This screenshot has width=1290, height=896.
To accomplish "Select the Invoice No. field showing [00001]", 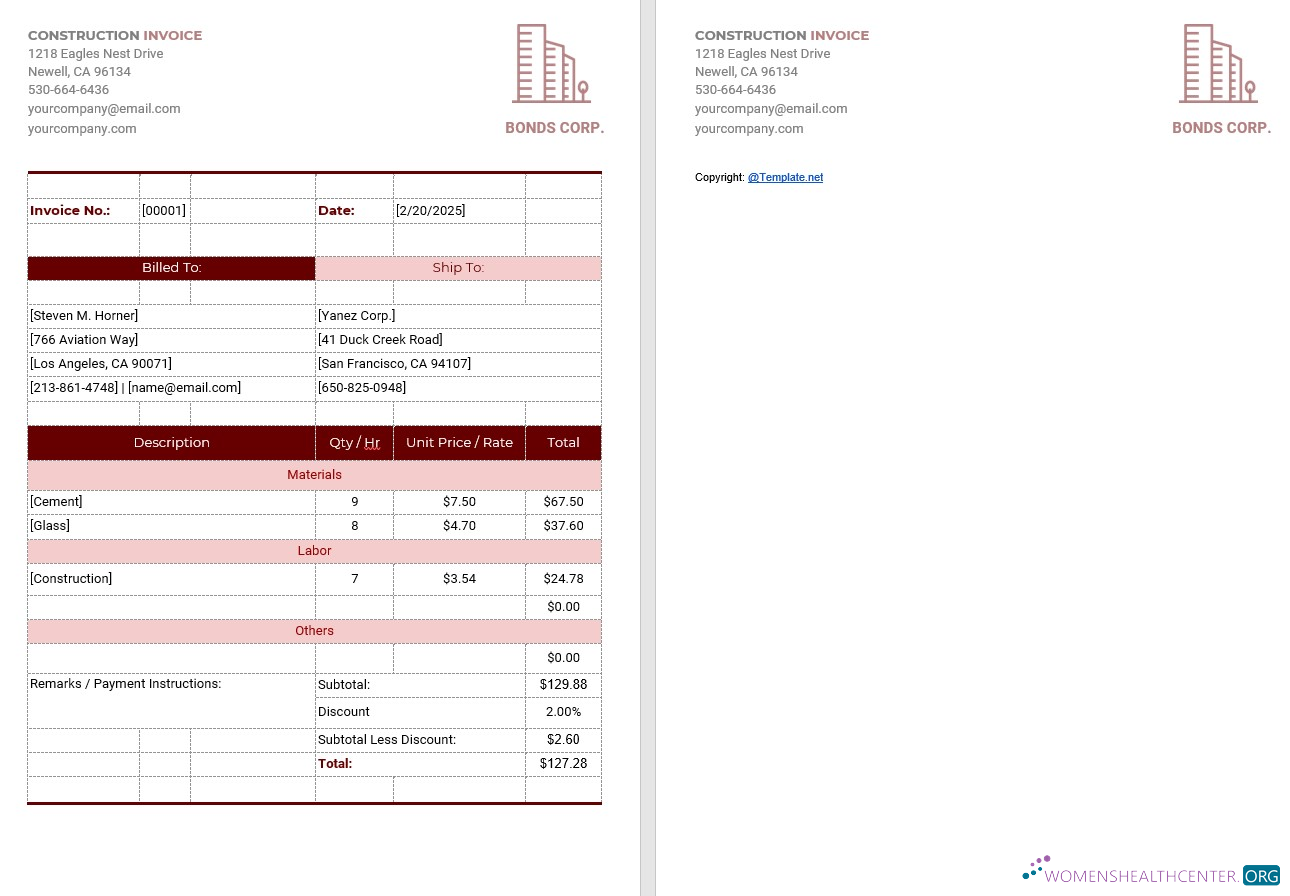I will tap(163, 210).
